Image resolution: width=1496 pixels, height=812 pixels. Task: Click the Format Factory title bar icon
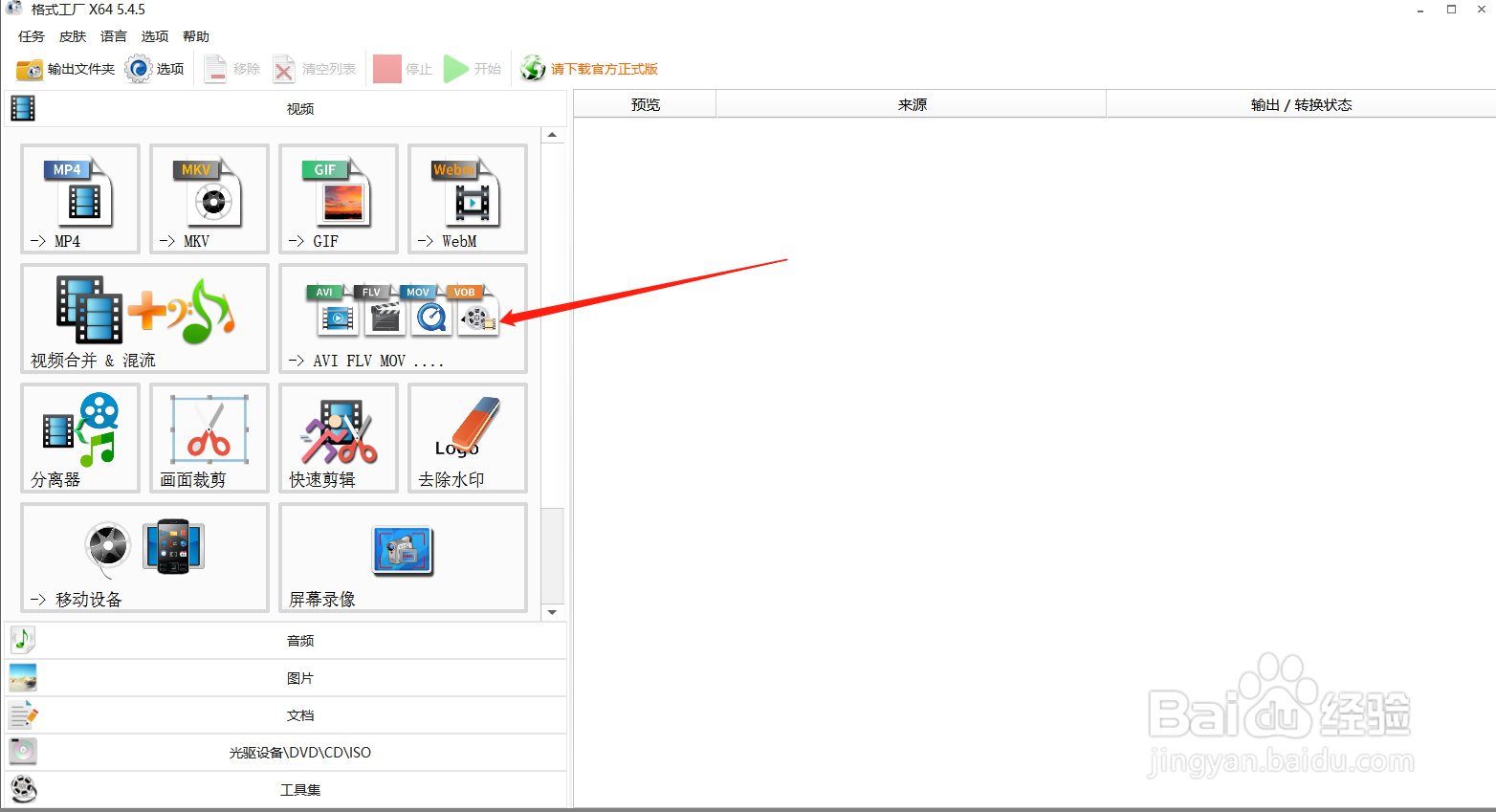pyautogui.click(x=13, y=9)
